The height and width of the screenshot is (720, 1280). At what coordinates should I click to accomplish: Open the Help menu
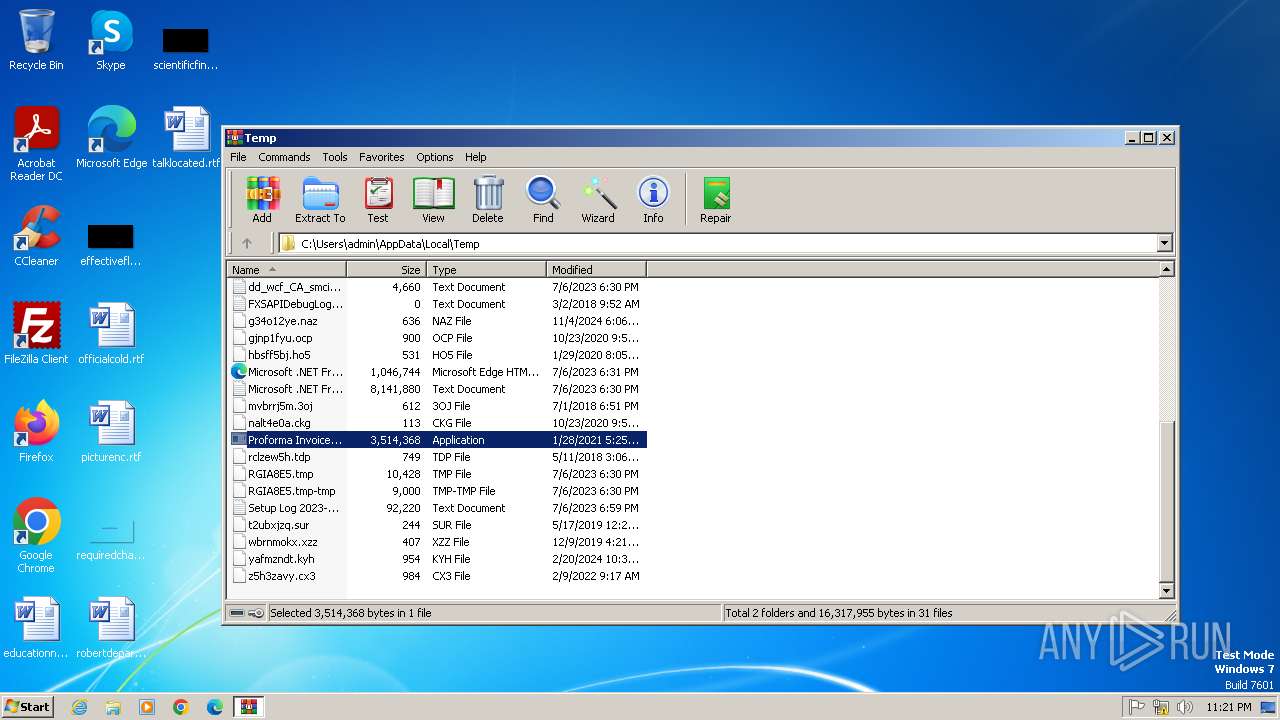pyautogui.click(x=476, y=157)
